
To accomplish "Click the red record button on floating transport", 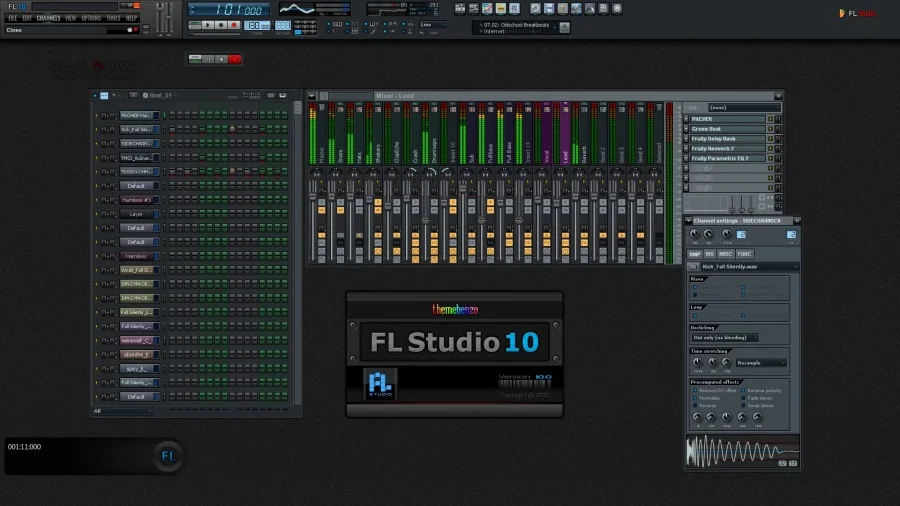I will 235,59.
